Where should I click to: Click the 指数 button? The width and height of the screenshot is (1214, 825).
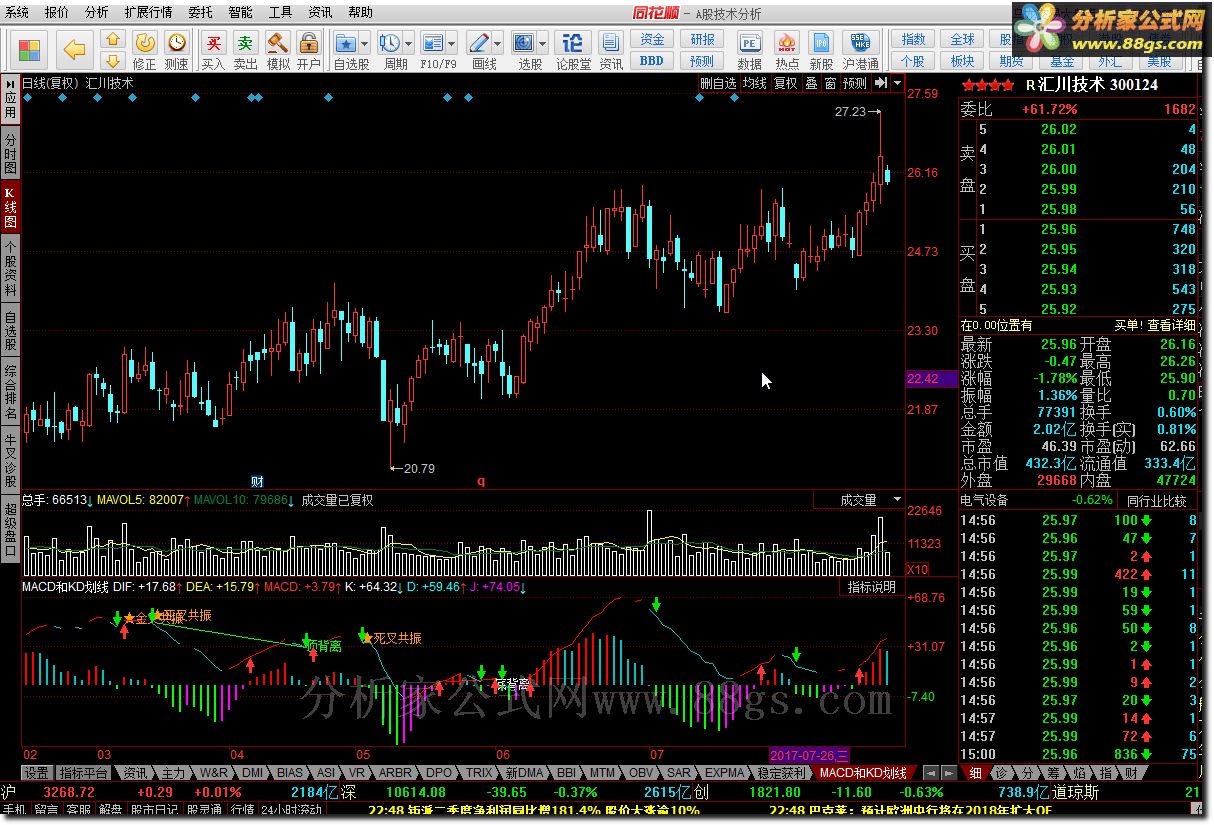pos(913,39)
